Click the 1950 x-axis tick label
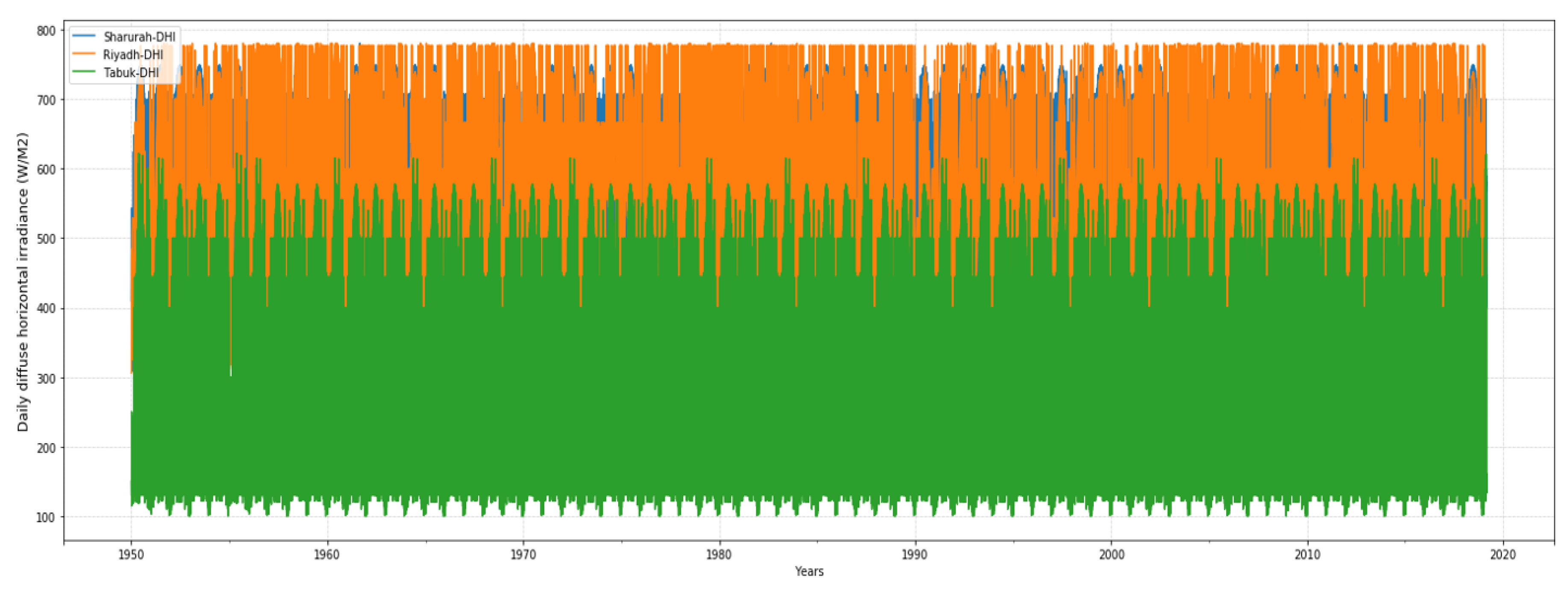The image size is (1568, 595). click(x=131, y=555)
